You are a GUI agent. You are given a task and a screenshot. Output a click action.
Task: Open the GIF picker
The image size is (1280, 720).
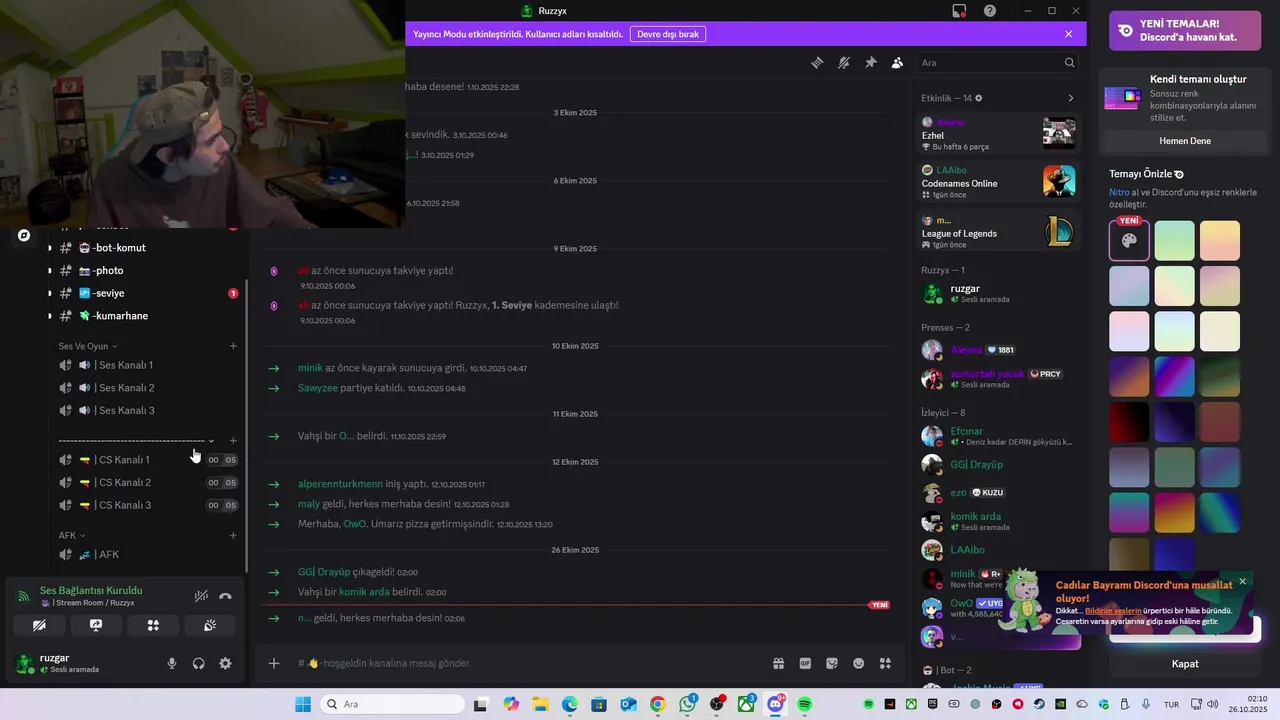tap(805, 663)
